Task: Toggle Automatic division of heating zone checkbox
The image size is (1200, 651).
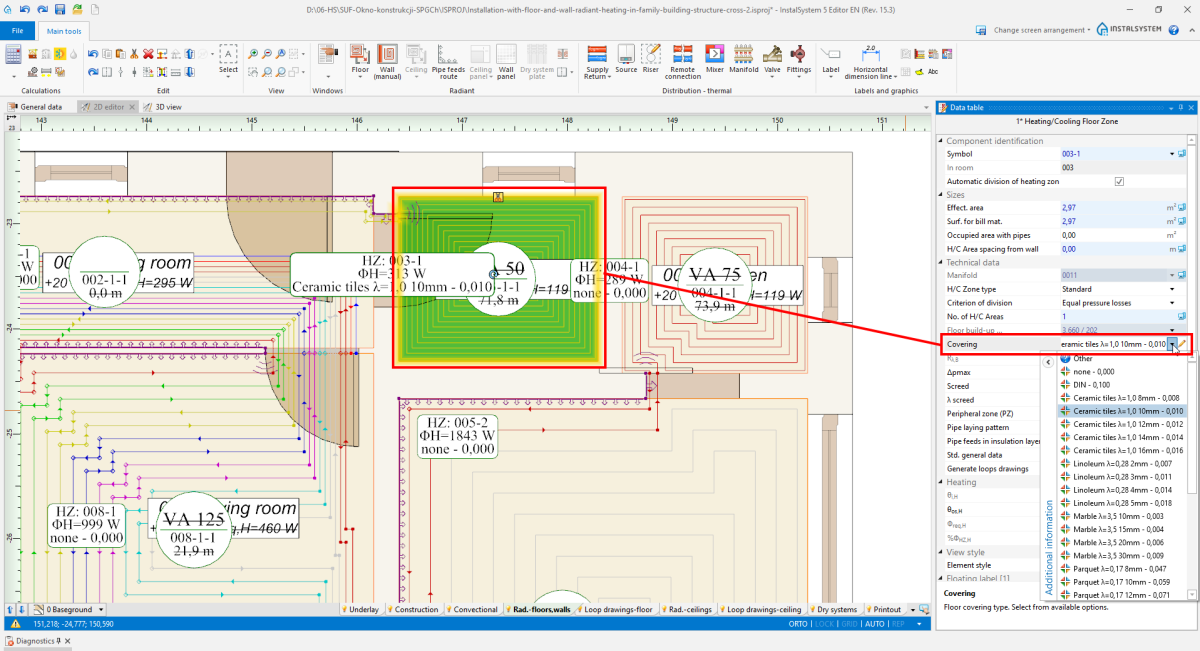Action: coord(1119,181)
